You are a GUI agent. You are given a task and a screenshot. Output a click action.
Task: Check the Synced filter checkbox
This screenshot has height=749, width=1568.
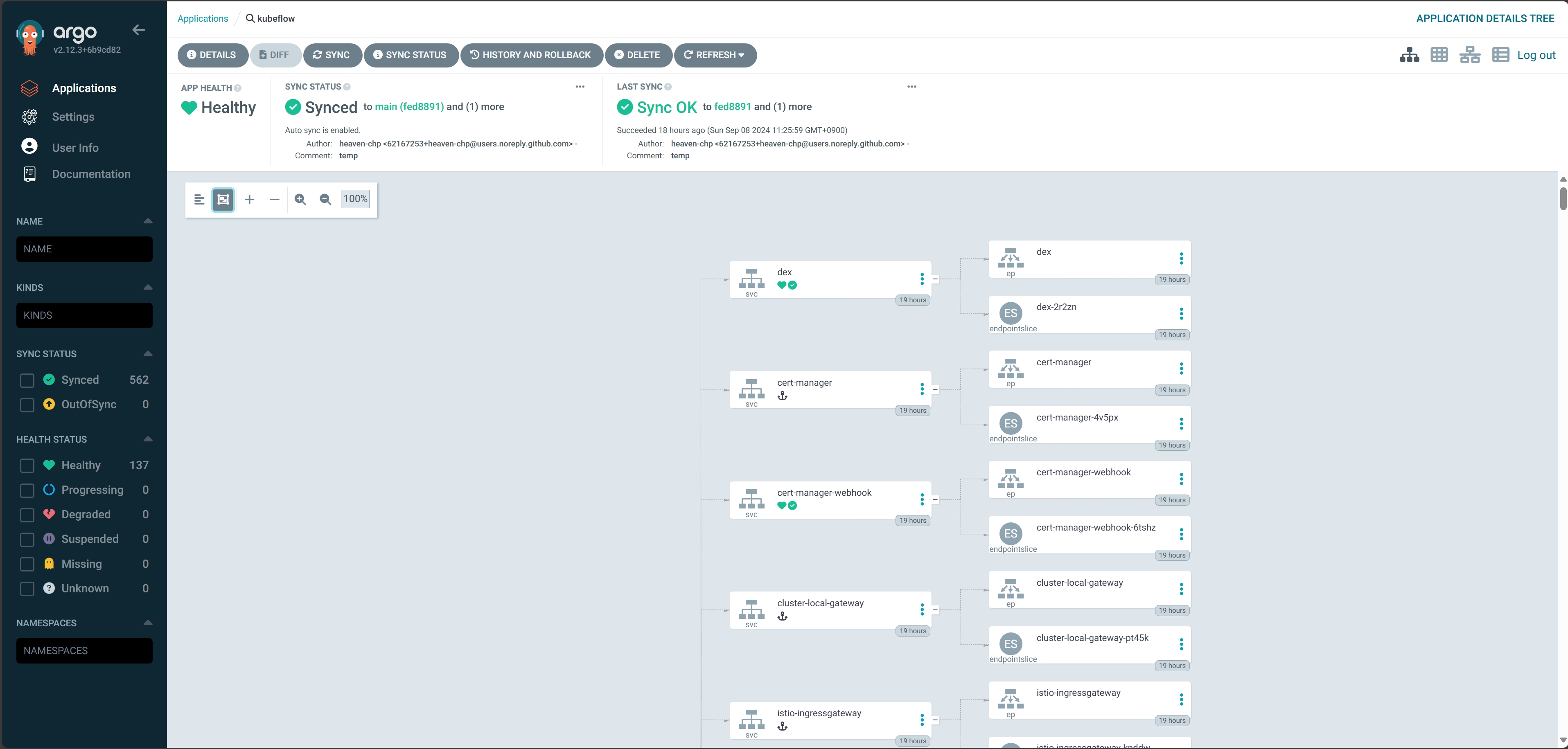[27, 380]
